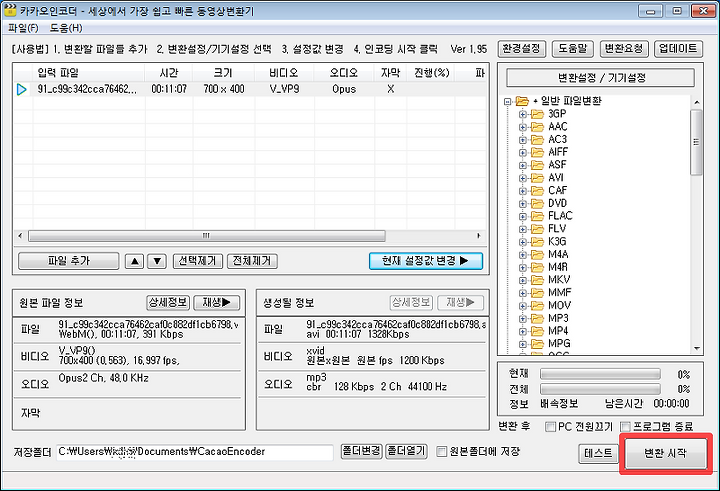This screenshot has width=720, height=491.
Task: Expand the MP4 format node
Action: point(523,331)
